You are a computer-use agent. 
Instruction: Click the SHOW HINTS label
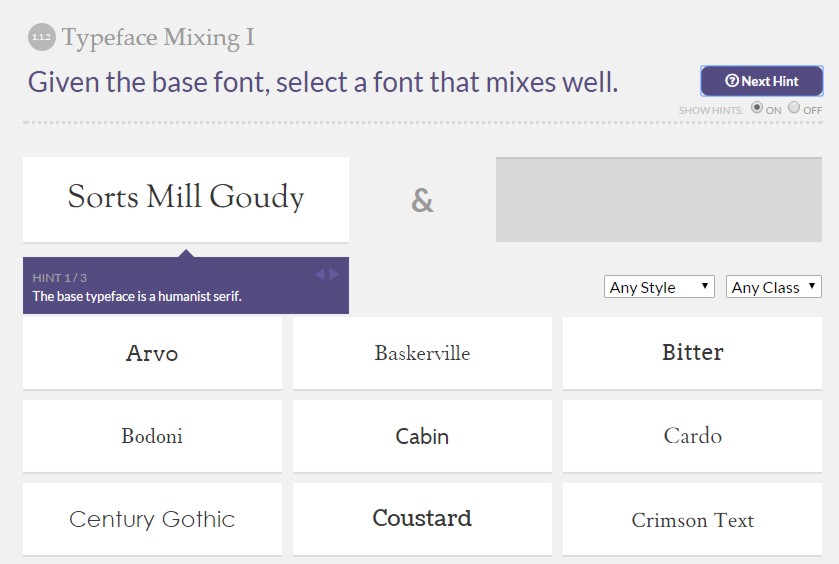[711, 110]
